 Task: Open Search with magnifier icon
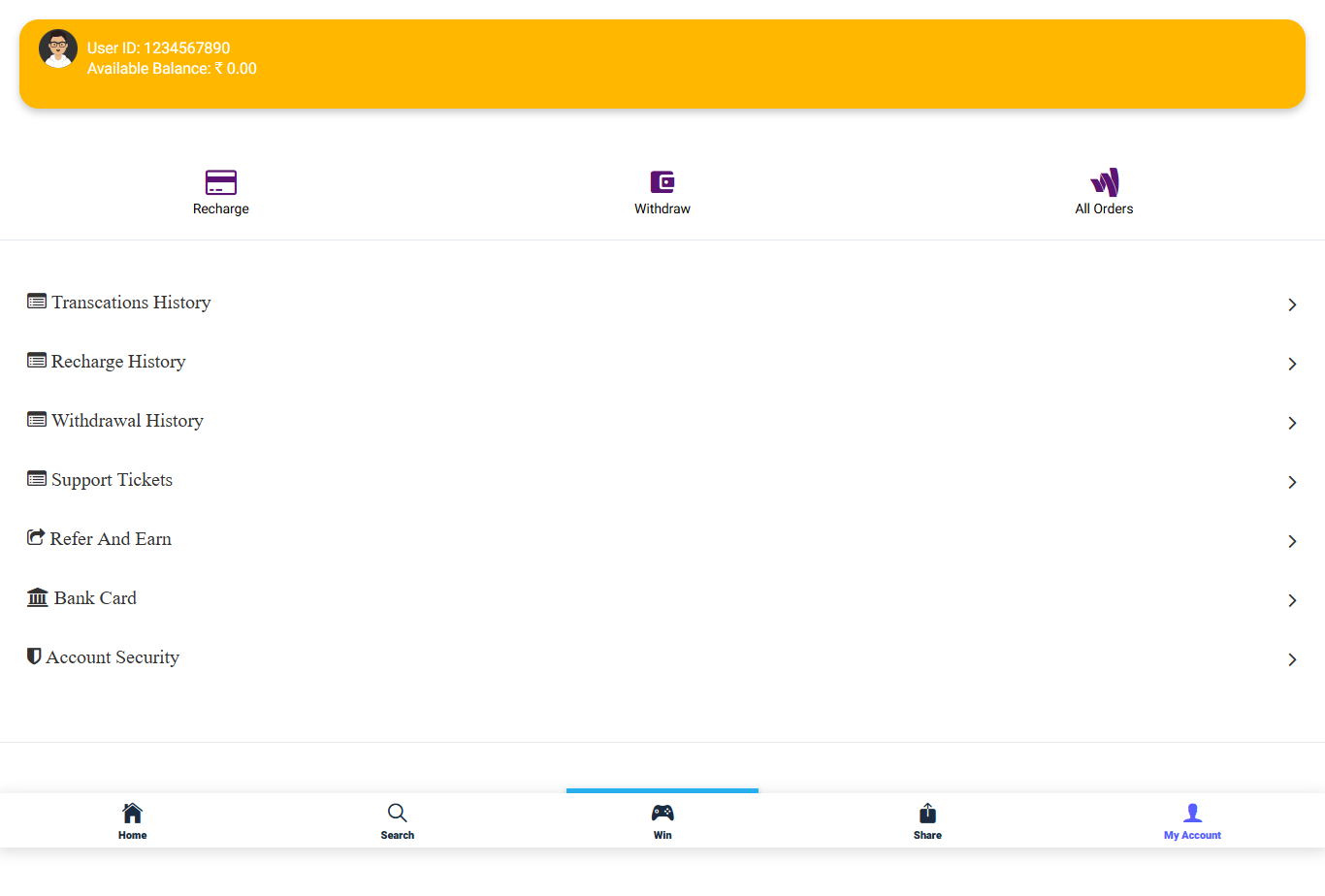[x=398, y=813]
